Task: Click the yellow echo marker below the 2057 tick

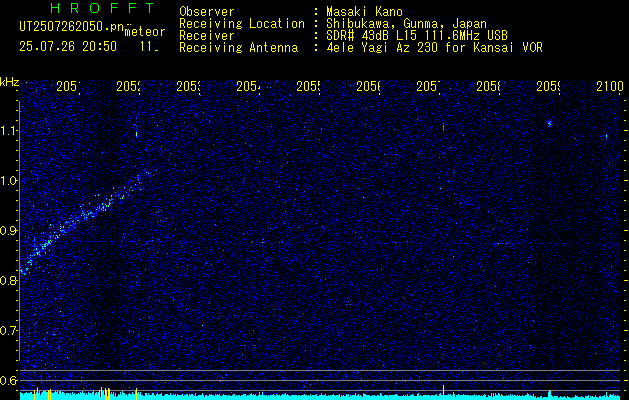Action: pyautogui.click(x=443, y=392)
